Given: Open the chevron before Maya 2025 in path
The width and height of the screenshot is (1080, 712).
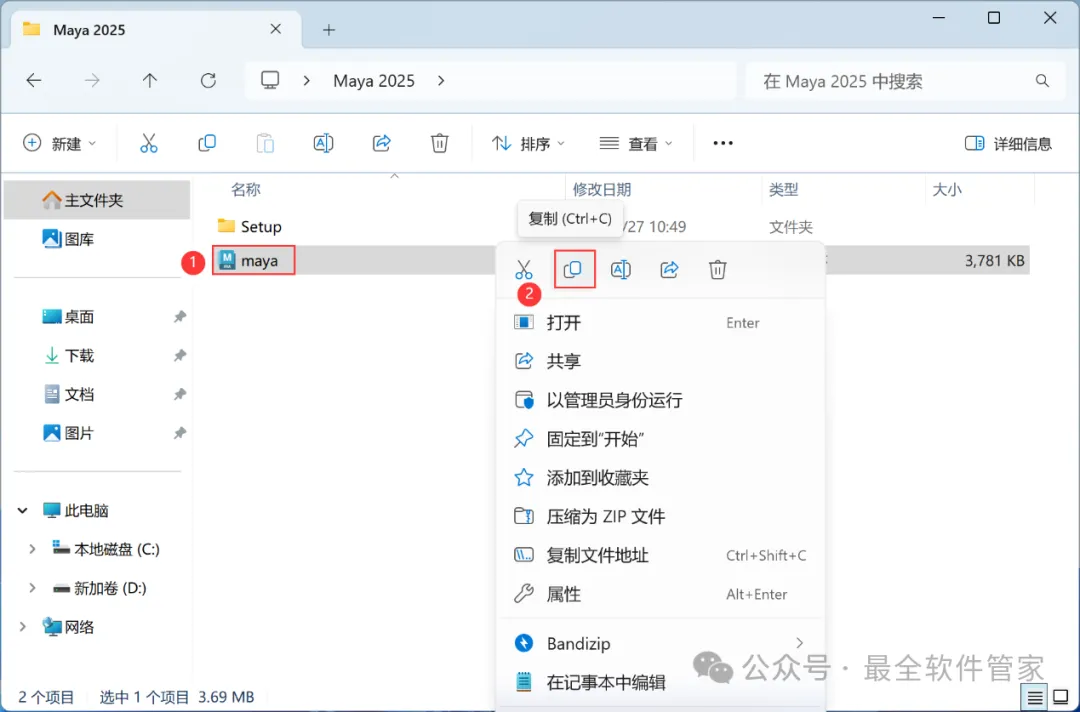Looking at the screenshot, I should click(307, 81).
